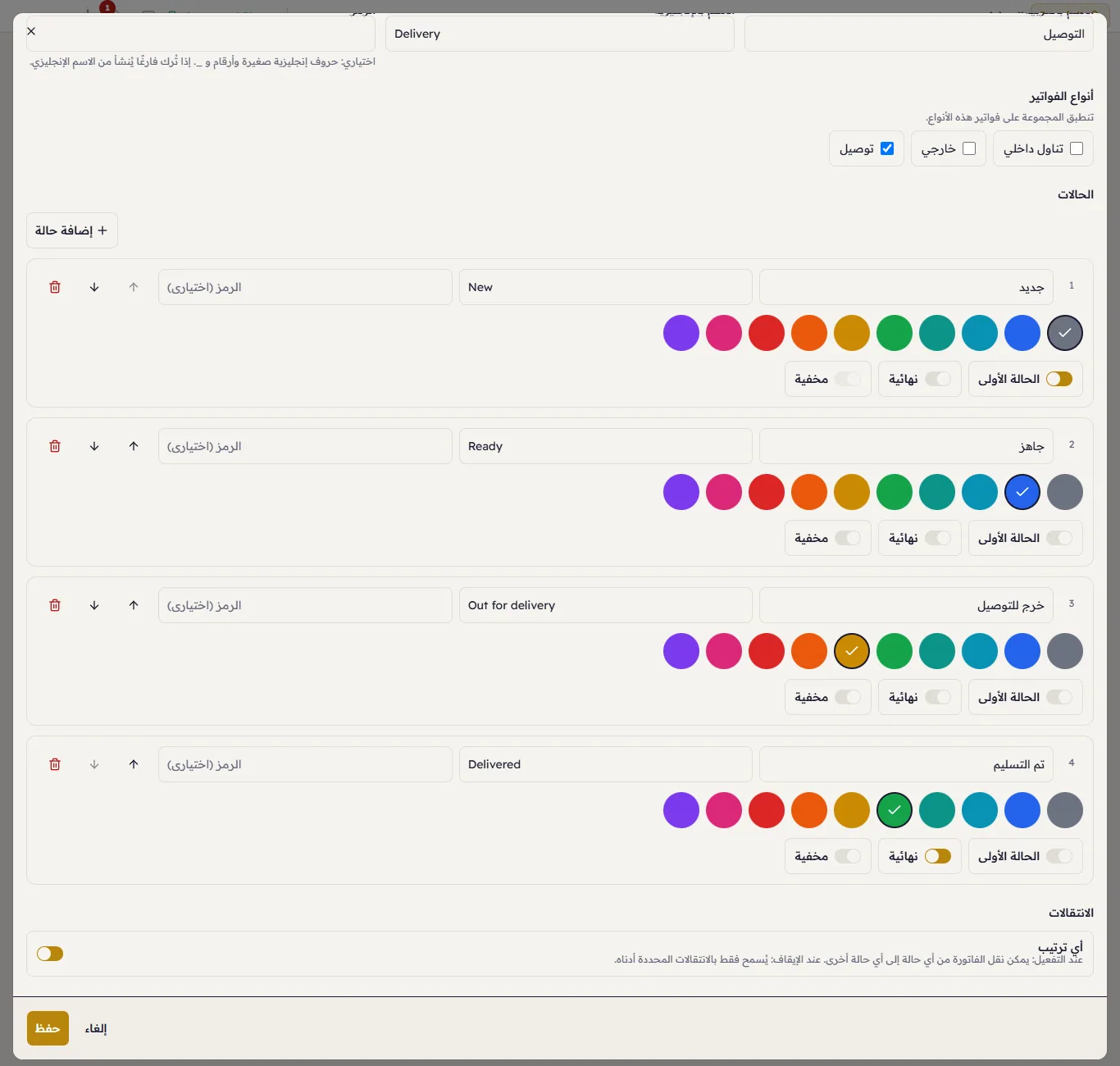Pick purple color for 'New' status
Viewport: 1120px width, 1066px height.
pos(681,333)
